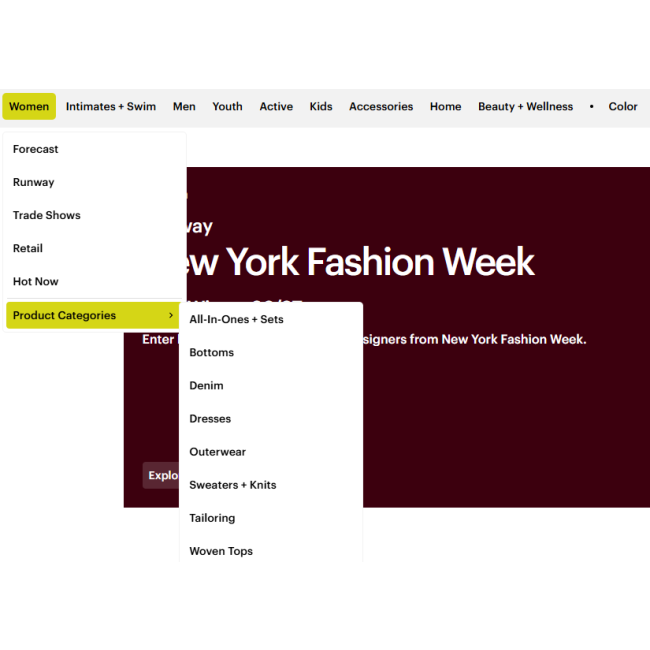Viewport: 650px width, 650px height.
Task: Pick Dresses from the submenu
Action: click(x=271, y=419)
